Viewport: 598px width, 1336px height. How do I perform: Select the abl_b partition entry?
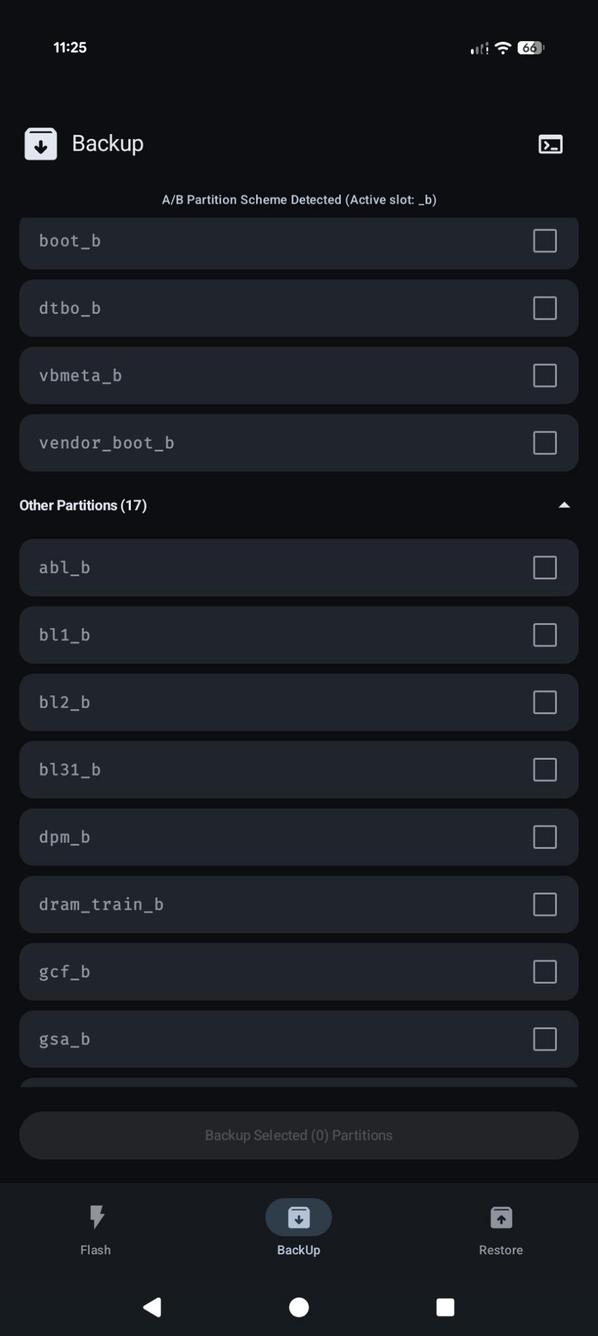click(x=298, y=567)
